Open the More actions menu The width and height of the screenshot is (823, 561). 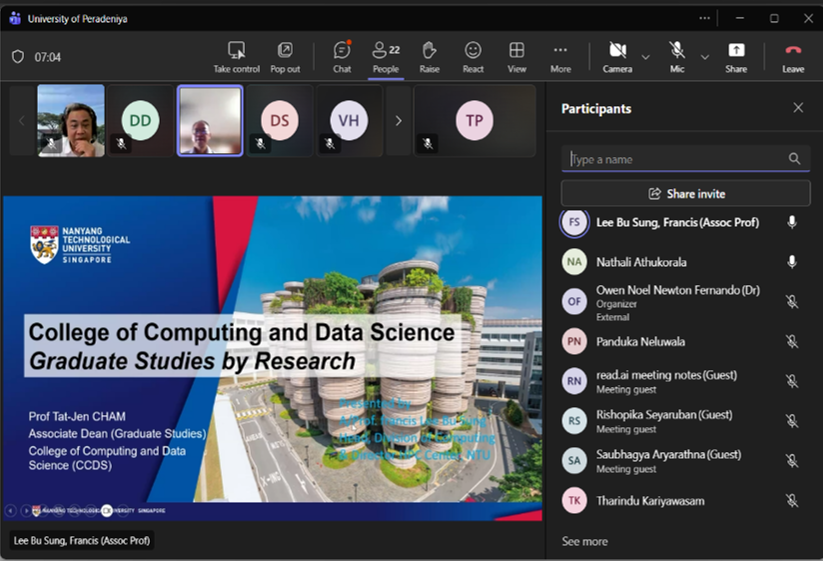point(560,57)
